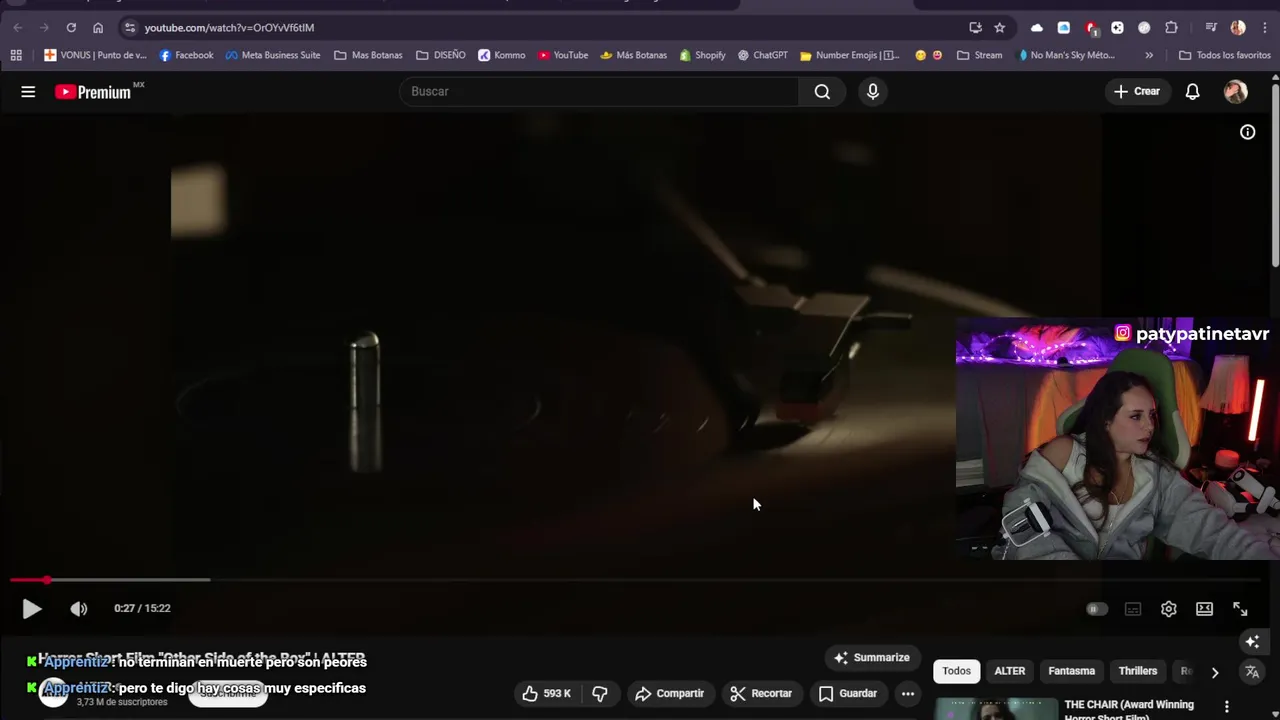Toggle closed captions subtitles

point(1132,609)
